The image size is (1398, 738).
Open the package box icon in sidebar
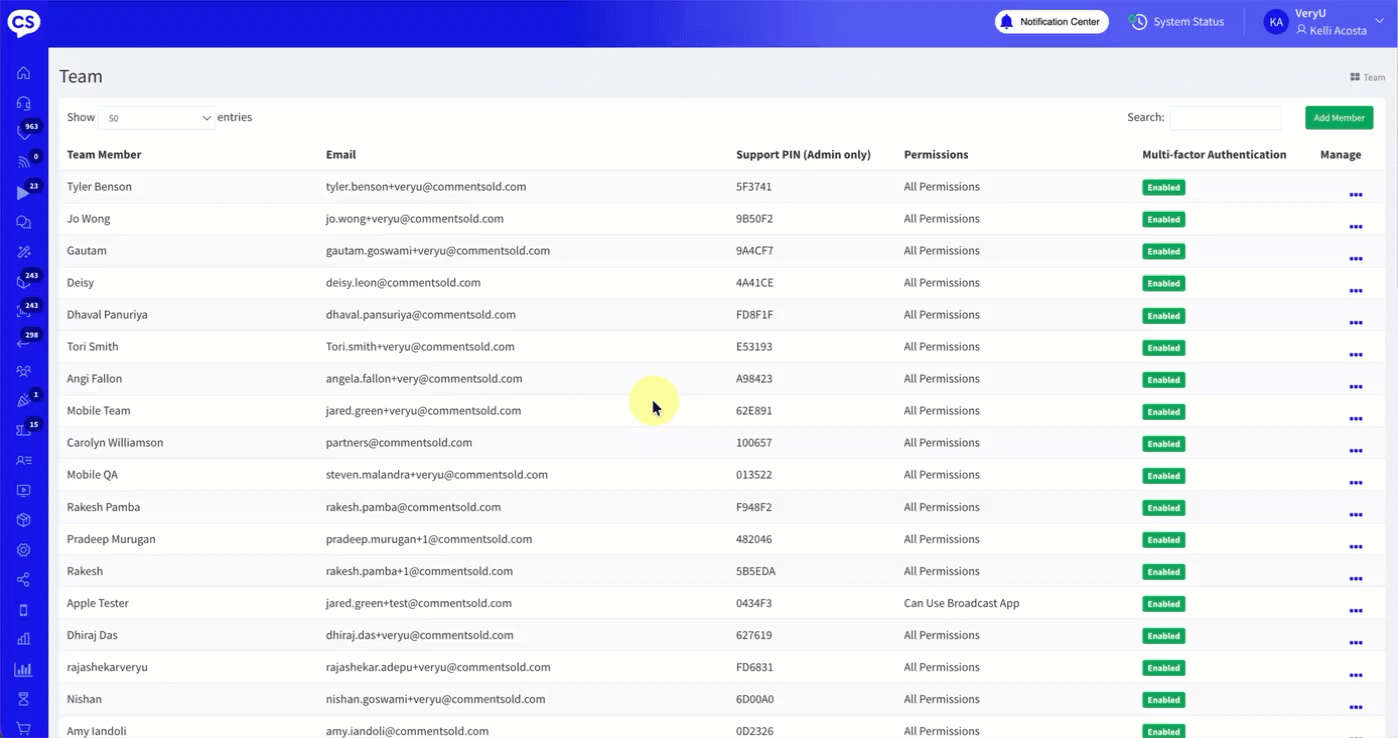point(23,520)
